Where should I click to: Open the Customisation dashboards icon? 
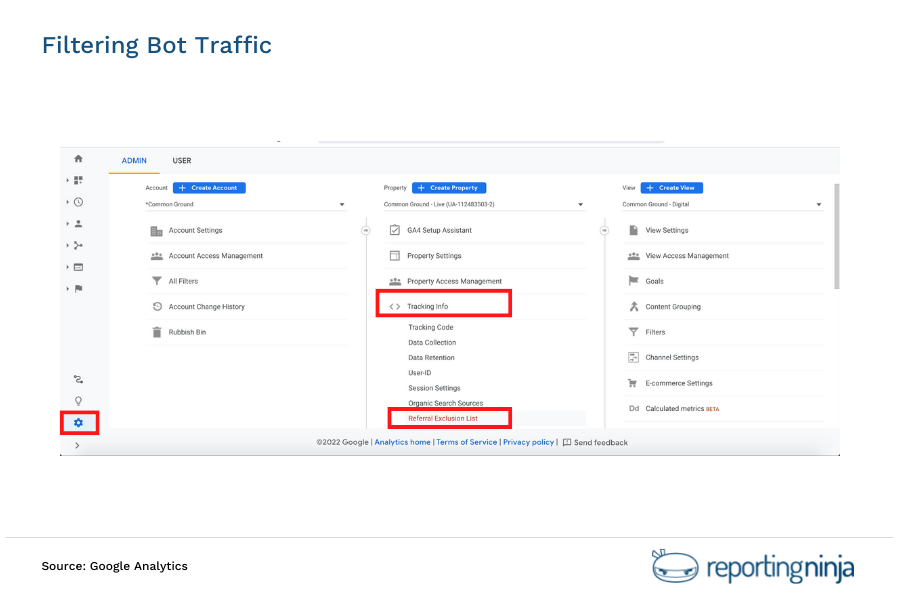click(79, 180)
